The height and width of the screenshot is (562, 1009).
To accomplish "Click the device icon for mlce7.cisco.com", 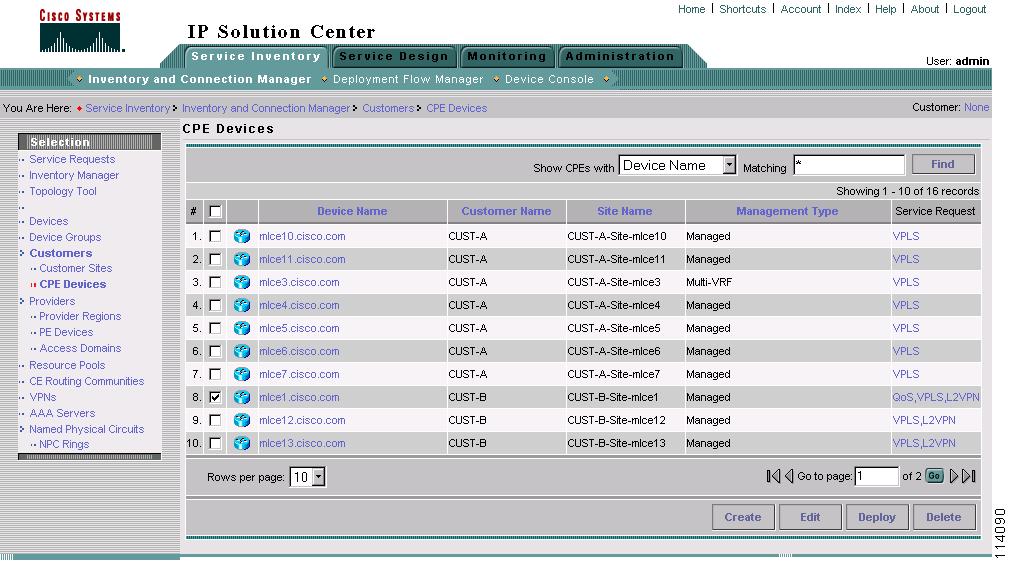I will (x=242, y=374).
